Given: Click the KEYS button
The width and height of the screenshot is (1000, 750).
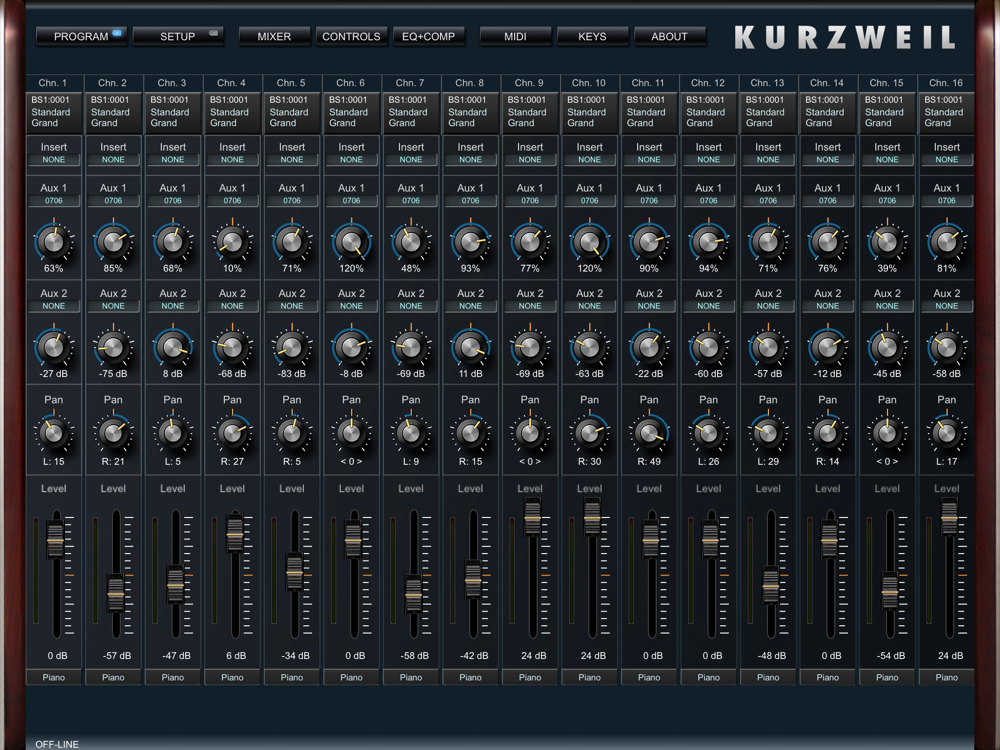Looking at the screenshot, I should click(592, 36).
